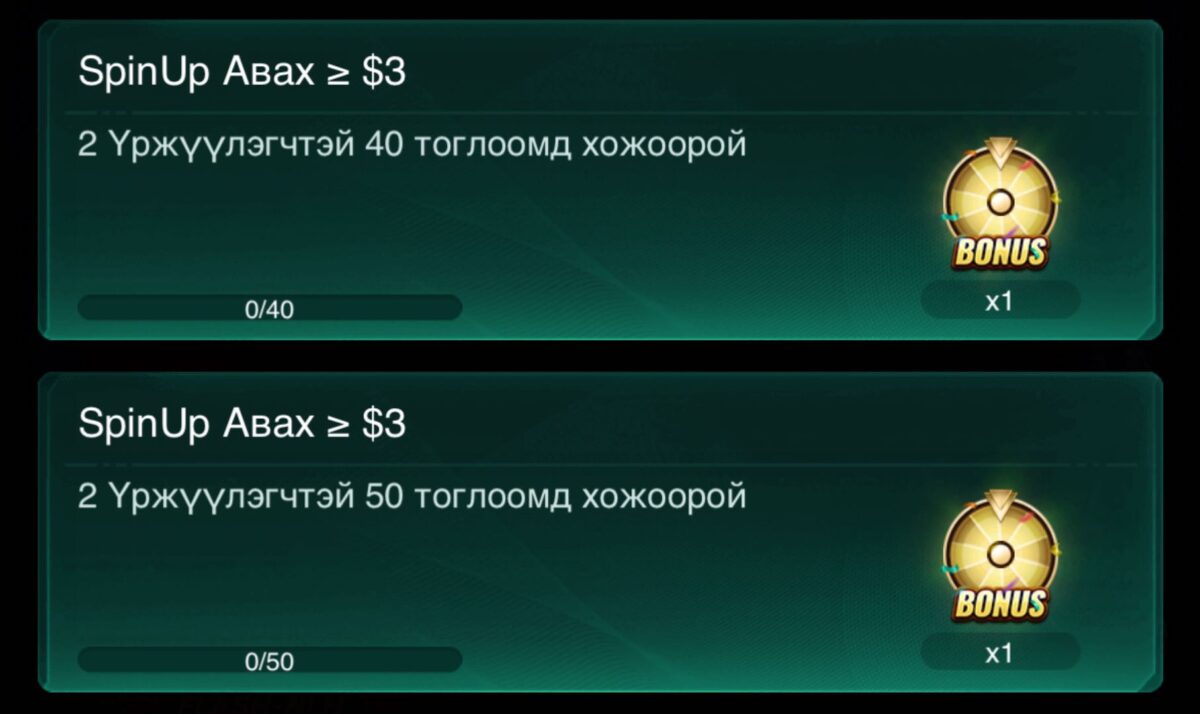
Task: Select the x1 reward badge in the first card
Action: point(1000,300)
